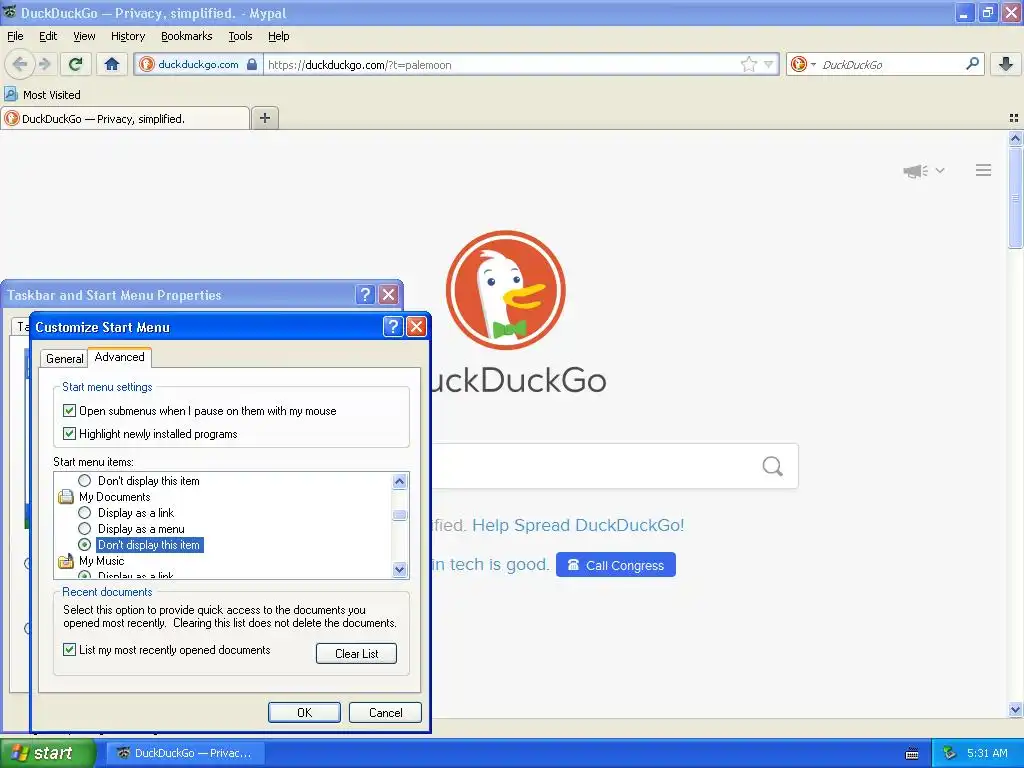The width and height of the screenshot is (1024, 768).
Task: Open the File menu
Action: point(15,36)
